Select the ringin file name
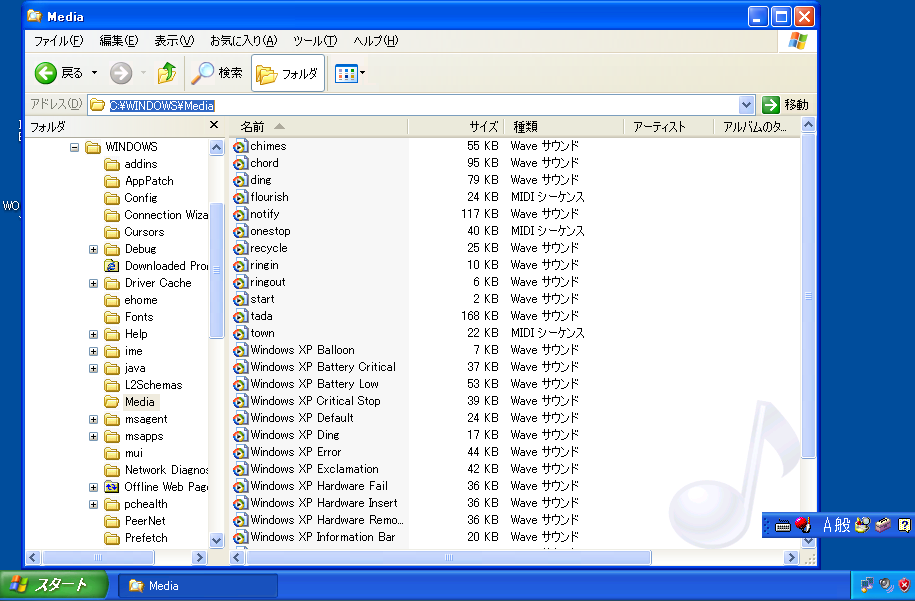Viewport: 915px width, 601px height. (x=264, y=265)
